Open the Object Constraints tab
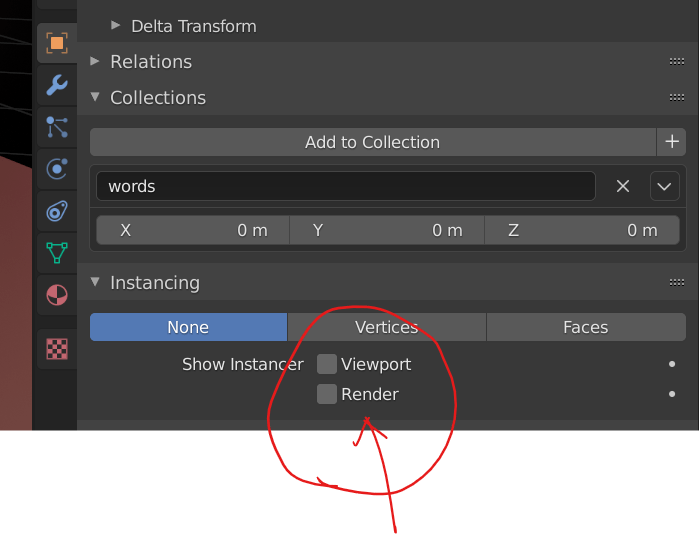Image resolution: width=699 pixels, height=537 pixels. click(57, 211)
